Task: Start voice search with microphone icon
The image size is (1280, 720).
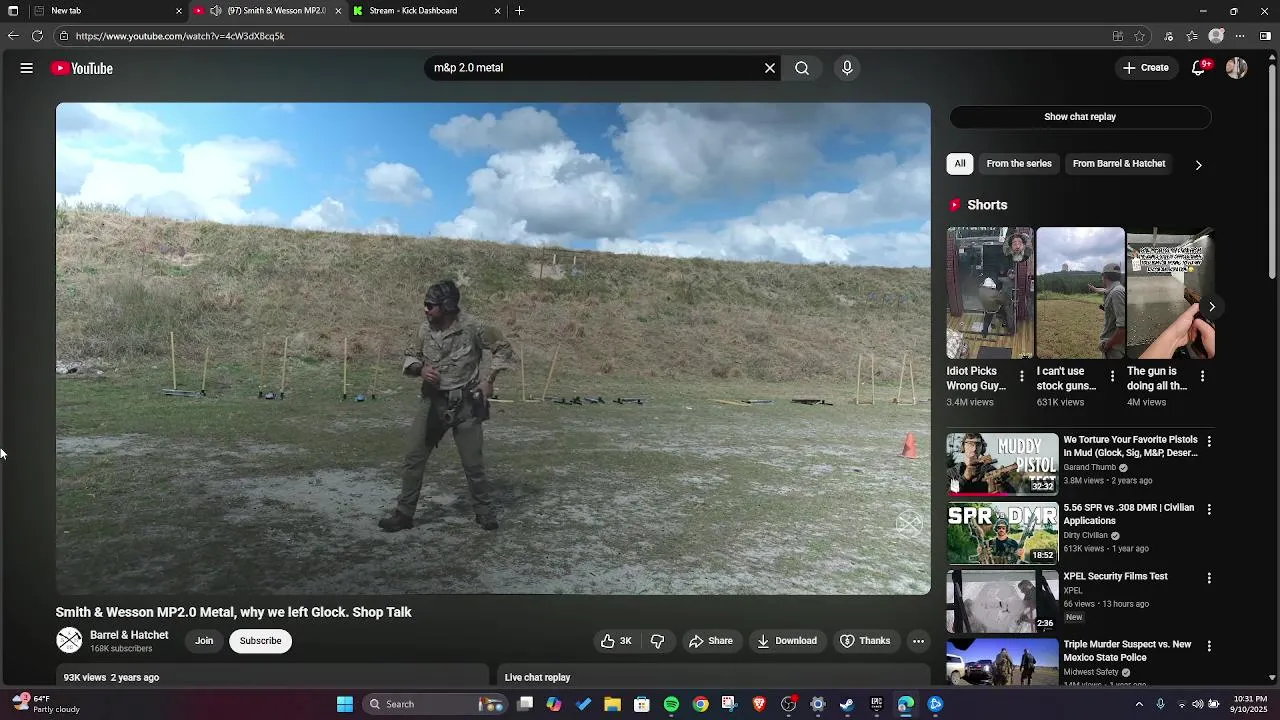Action: [847, 68]
